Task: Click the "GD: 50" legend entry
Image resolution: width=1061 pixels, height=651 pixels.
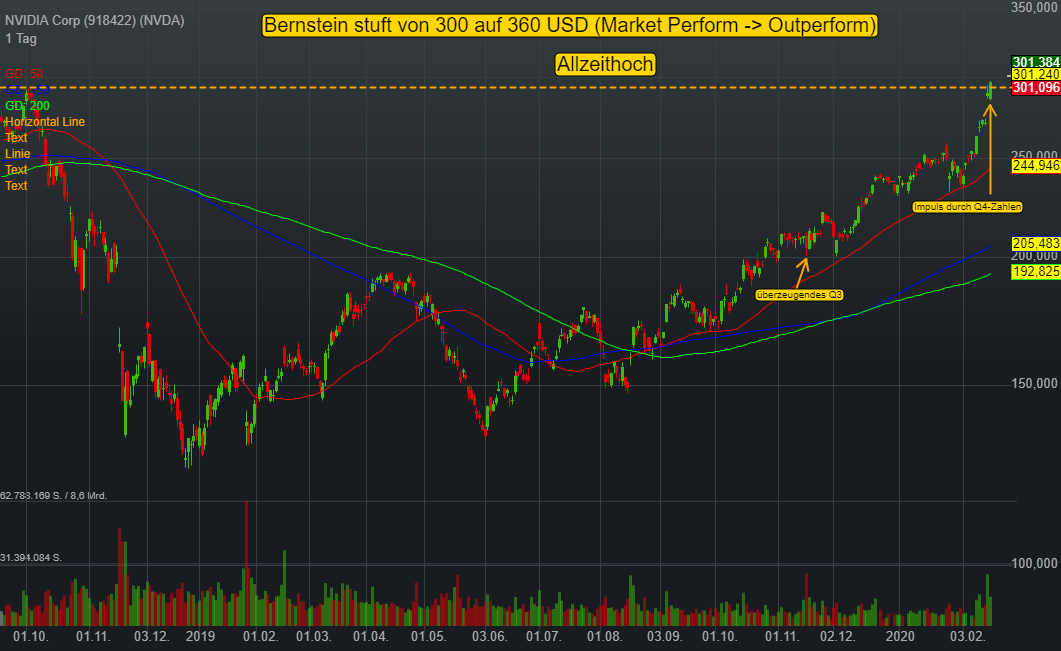Action: (x=24, y=74)
